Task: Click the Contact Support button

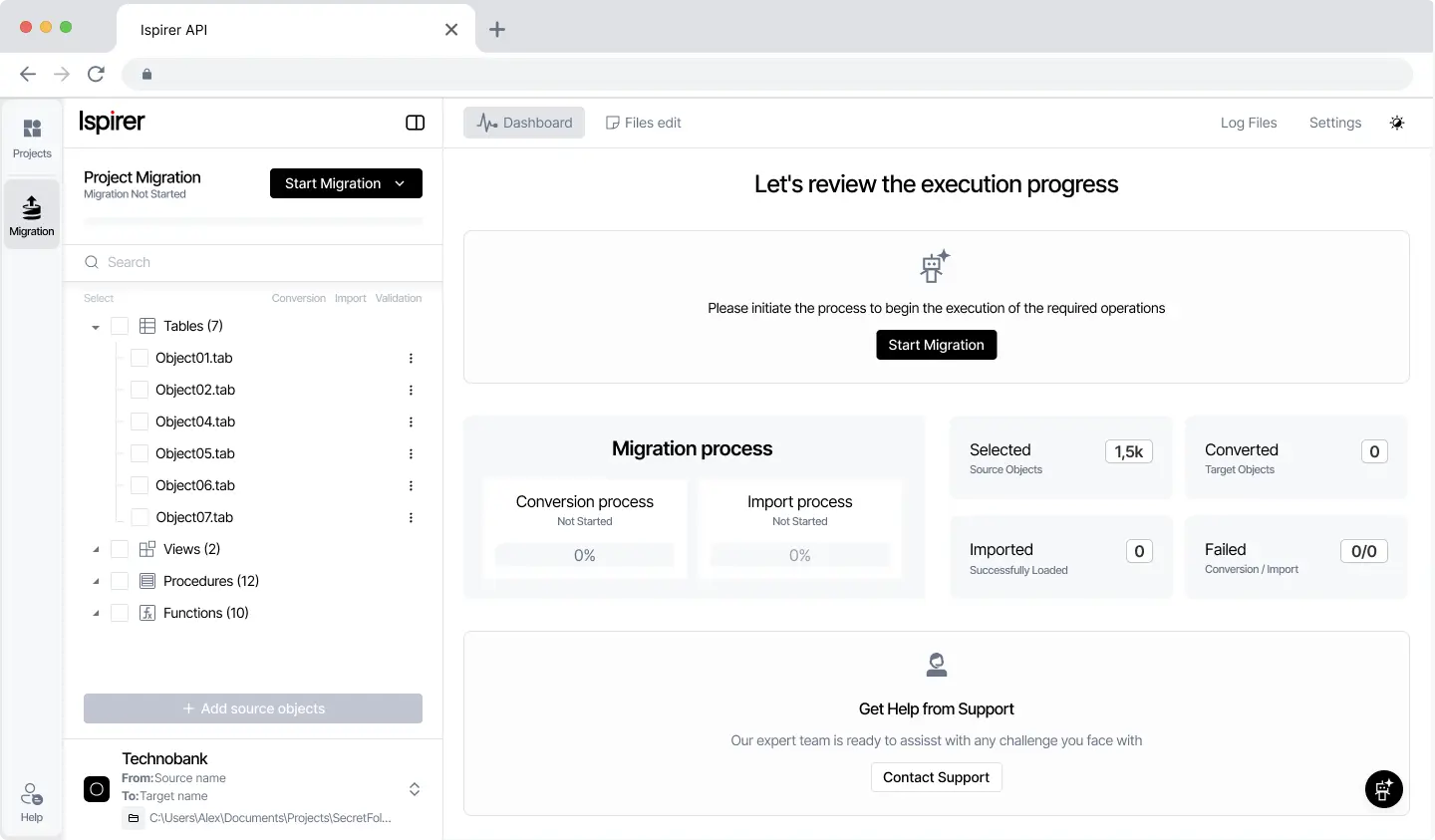Action: point(936,777)
